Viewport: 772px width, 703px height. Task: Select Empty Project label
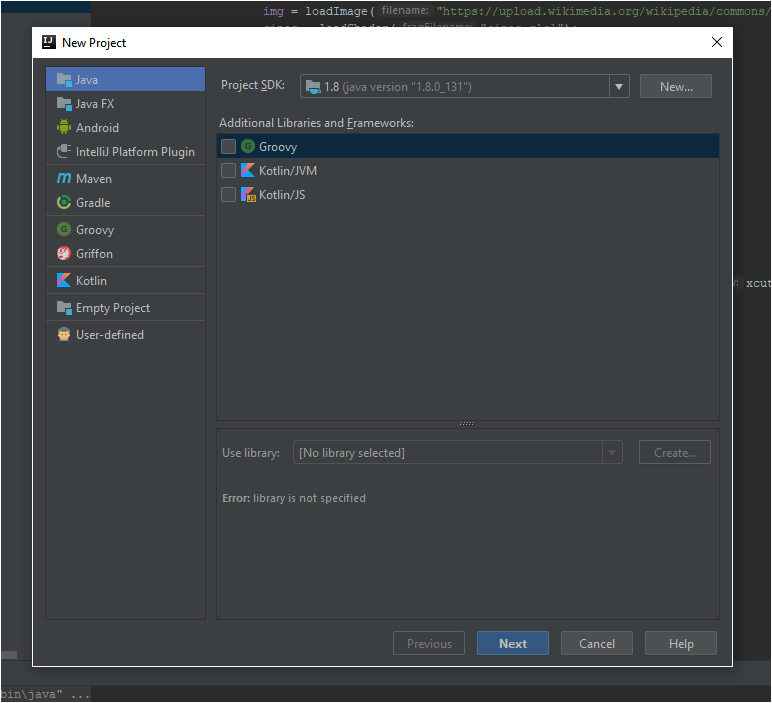tap(113, 308)
